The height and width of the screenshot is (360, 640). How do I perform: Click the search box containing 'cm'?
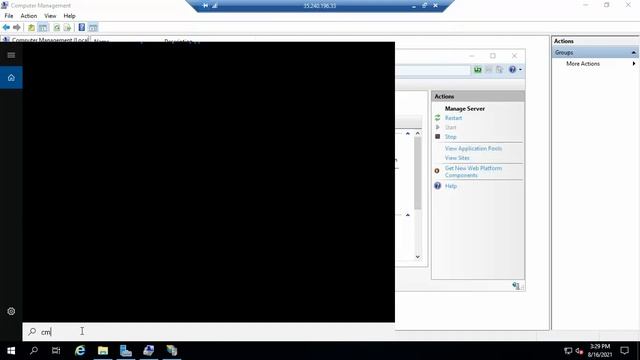[209, 331]
